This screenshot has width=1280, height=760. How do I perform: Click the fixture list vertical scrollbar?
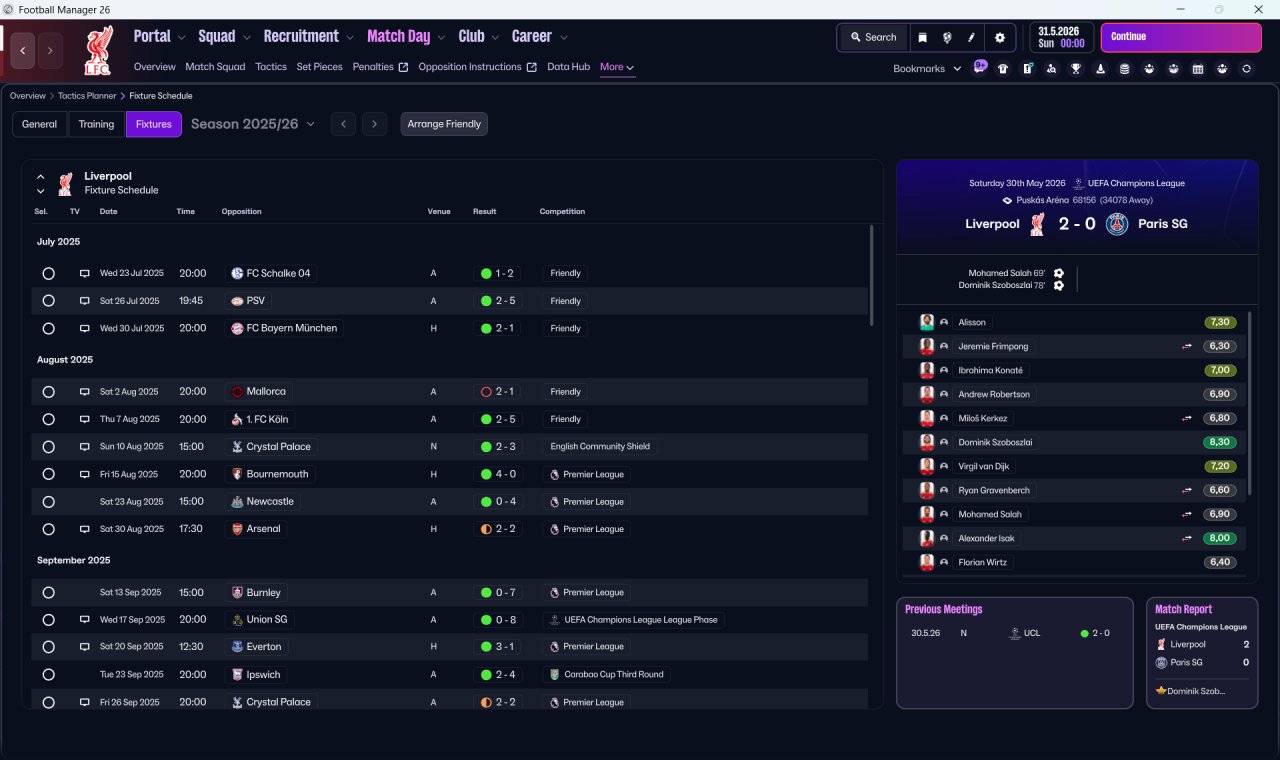pos(870,275)
